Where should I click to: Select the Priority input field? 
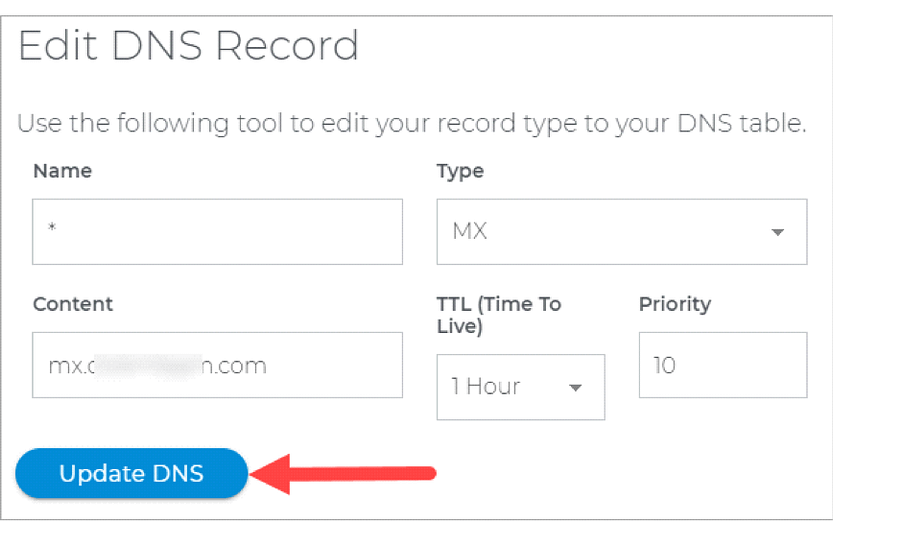pos(722,365)
